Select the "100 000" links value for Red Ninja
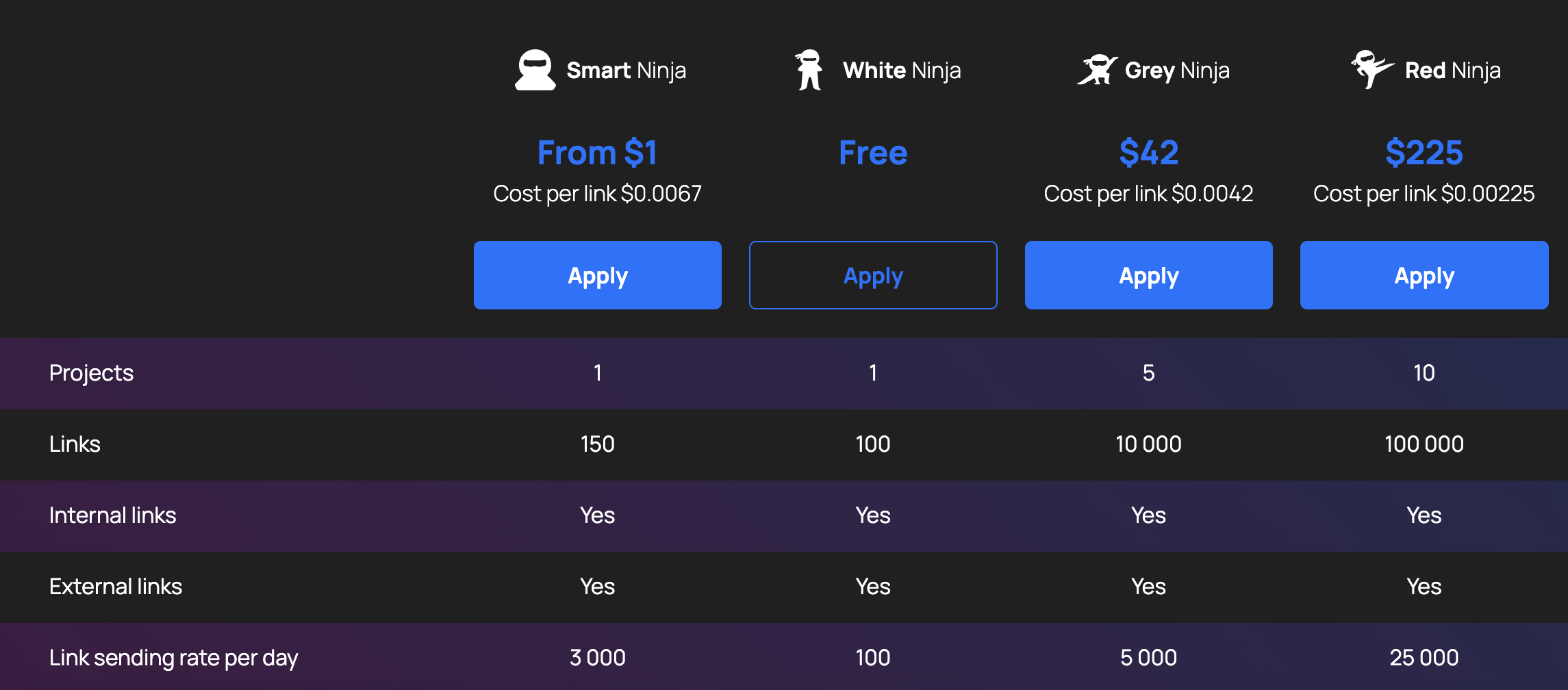 (x=1424, y=444)
